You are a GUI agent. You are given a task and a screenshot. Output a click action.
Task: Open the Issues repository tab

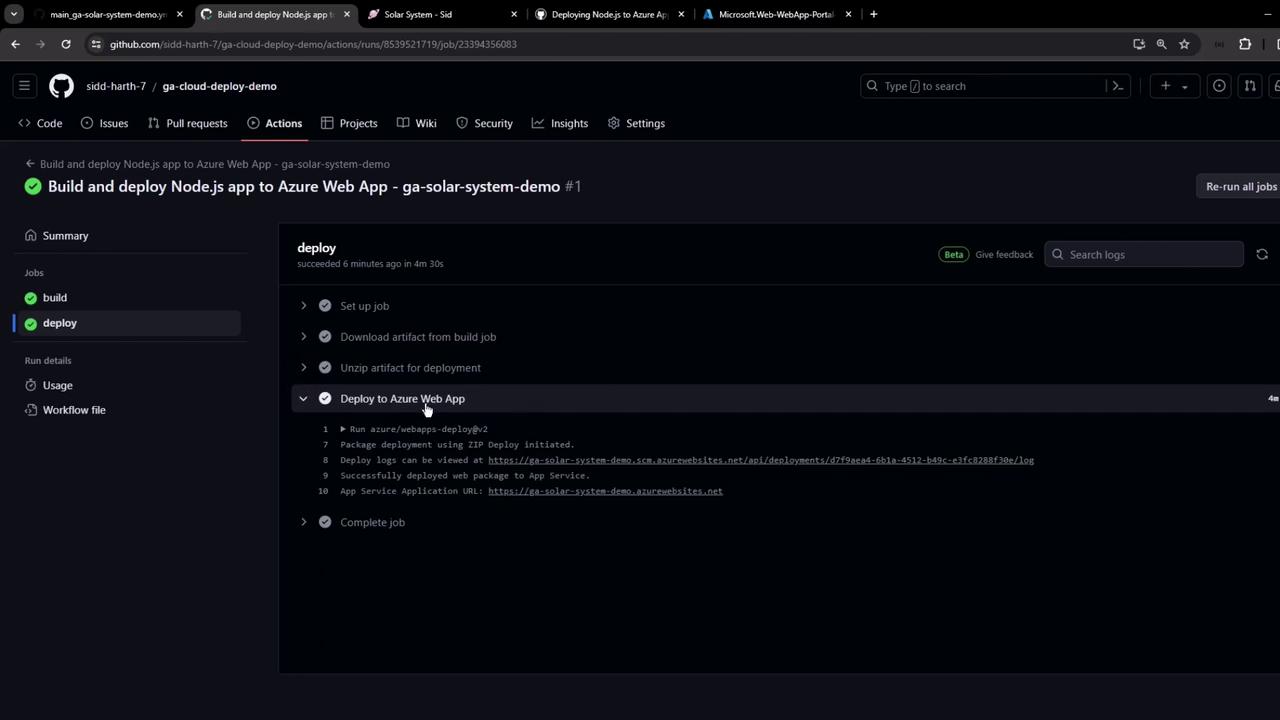click(x=104, y=123)
